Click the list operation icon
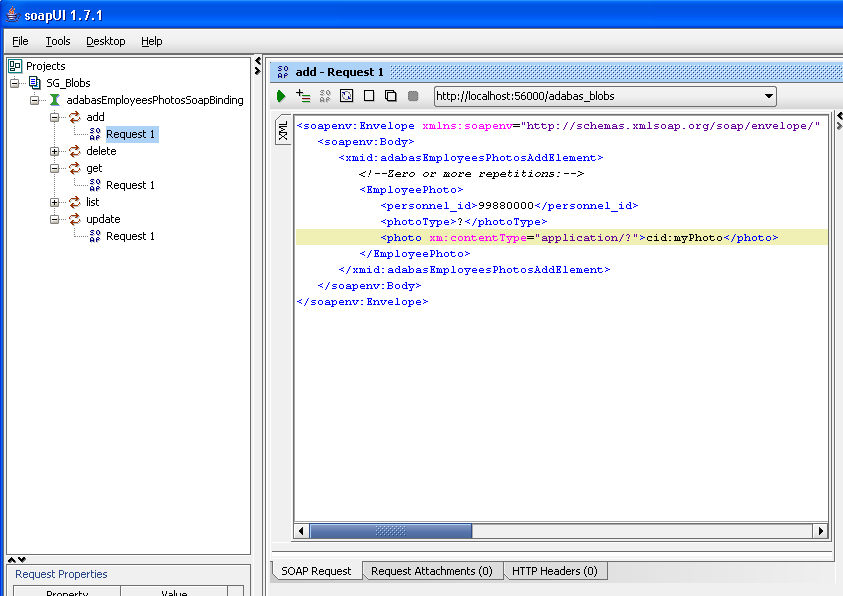Screen dimensions: 843x596 [75, 202]
